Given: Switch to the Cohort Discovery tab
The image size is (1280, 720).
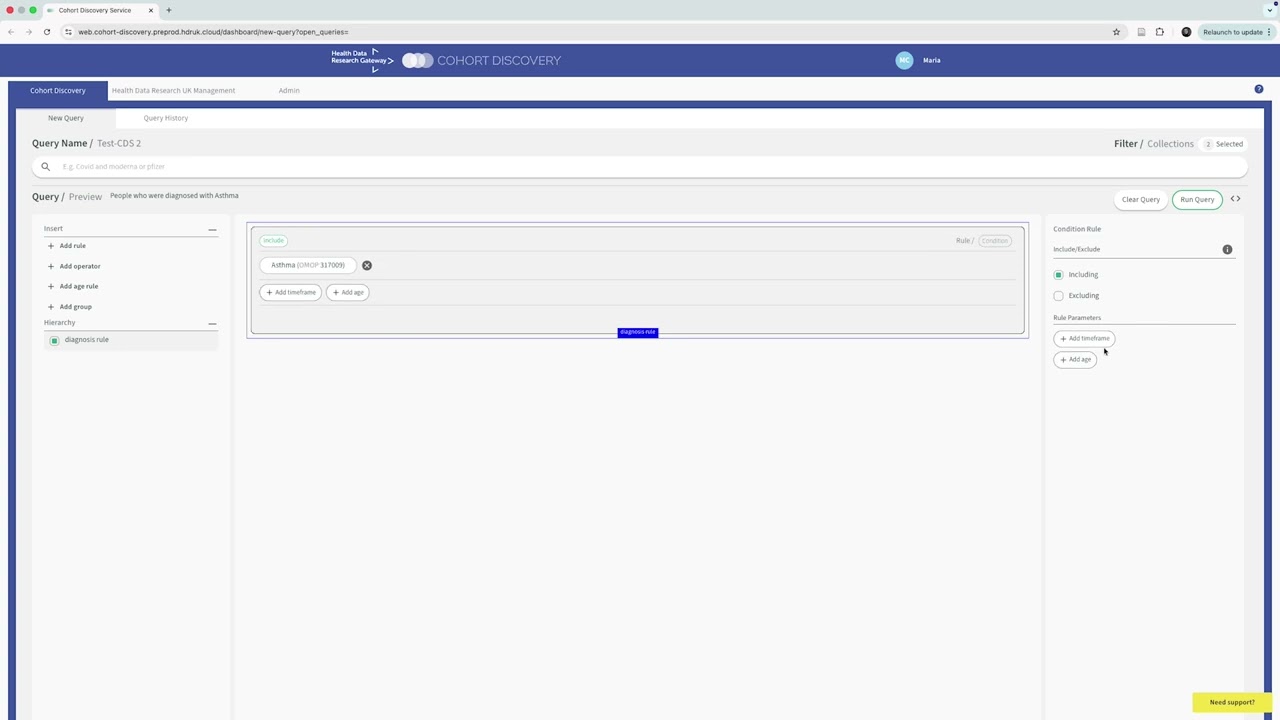Looking at the screenshot, I should (58, 90).
